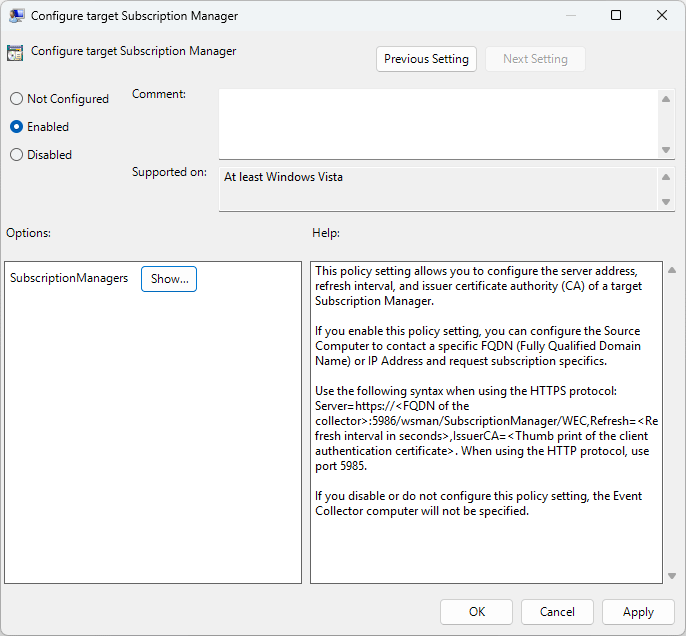
Task: Click the Supported on scroll down arrow
Action: (666, 202)
